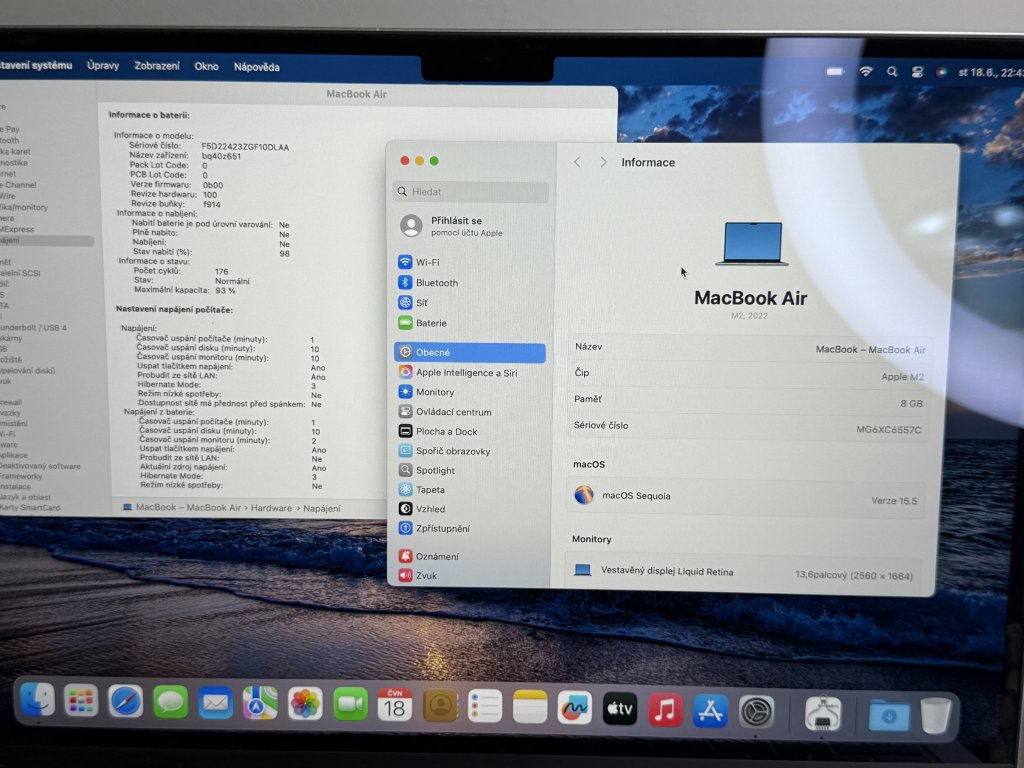Open Reminders app in the Dock

click(485, 706)
